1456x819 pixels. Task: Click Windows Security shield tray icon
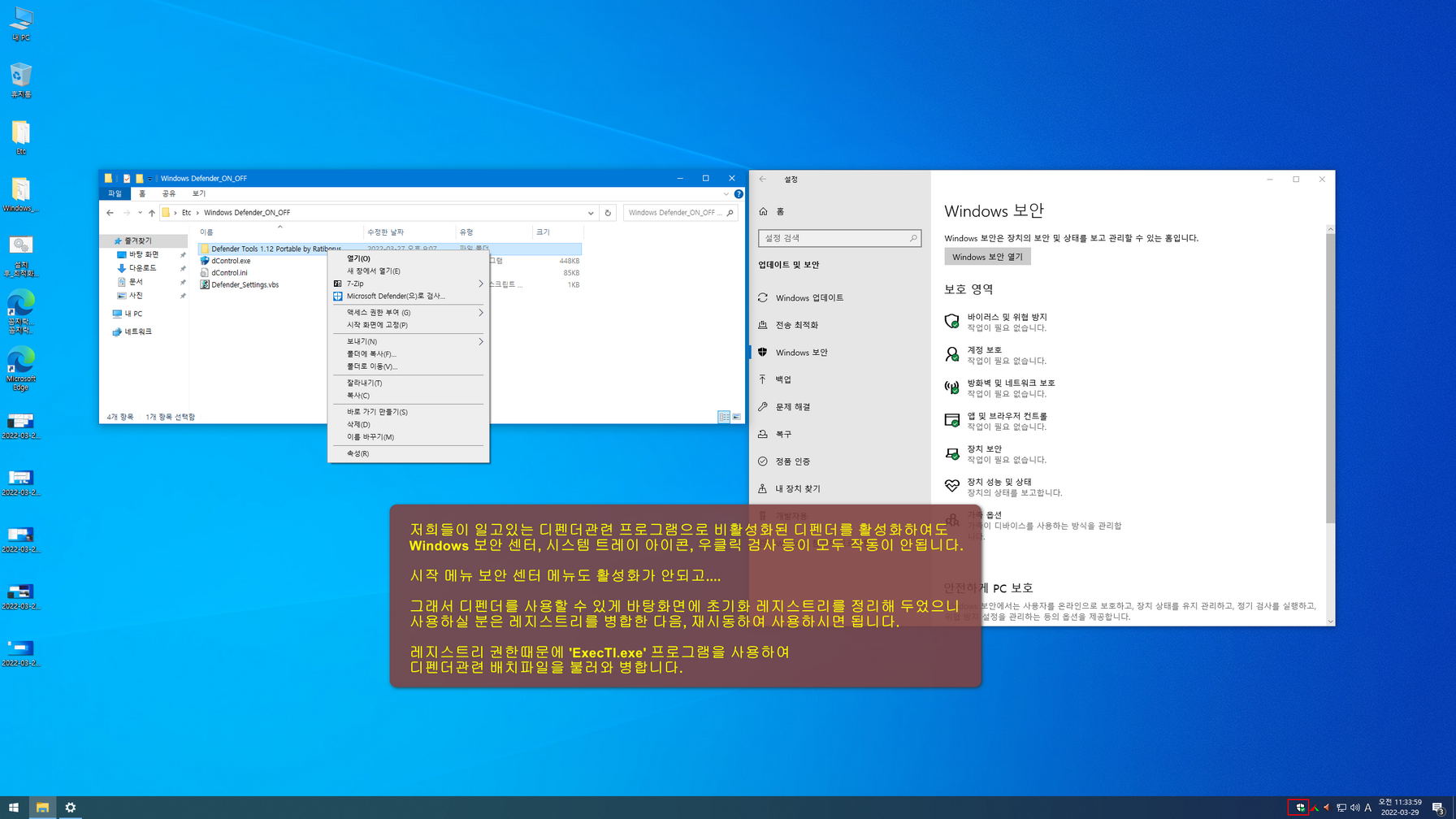click(x=1300, y=808)
